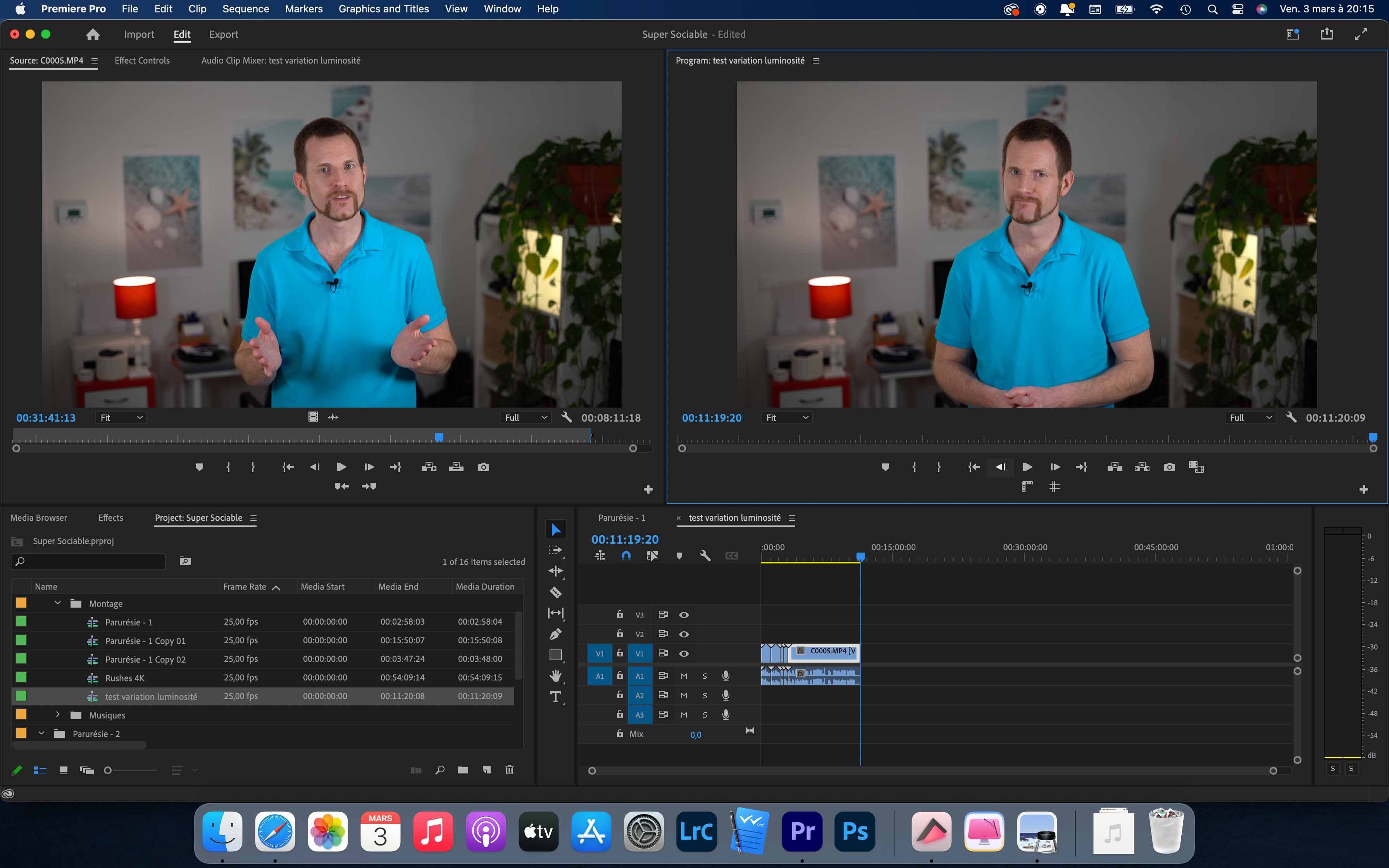Click Export Frame camera icon in Program monitor
The image size is (1389, 868).
pyautogui.click(x=1169, y=467)
